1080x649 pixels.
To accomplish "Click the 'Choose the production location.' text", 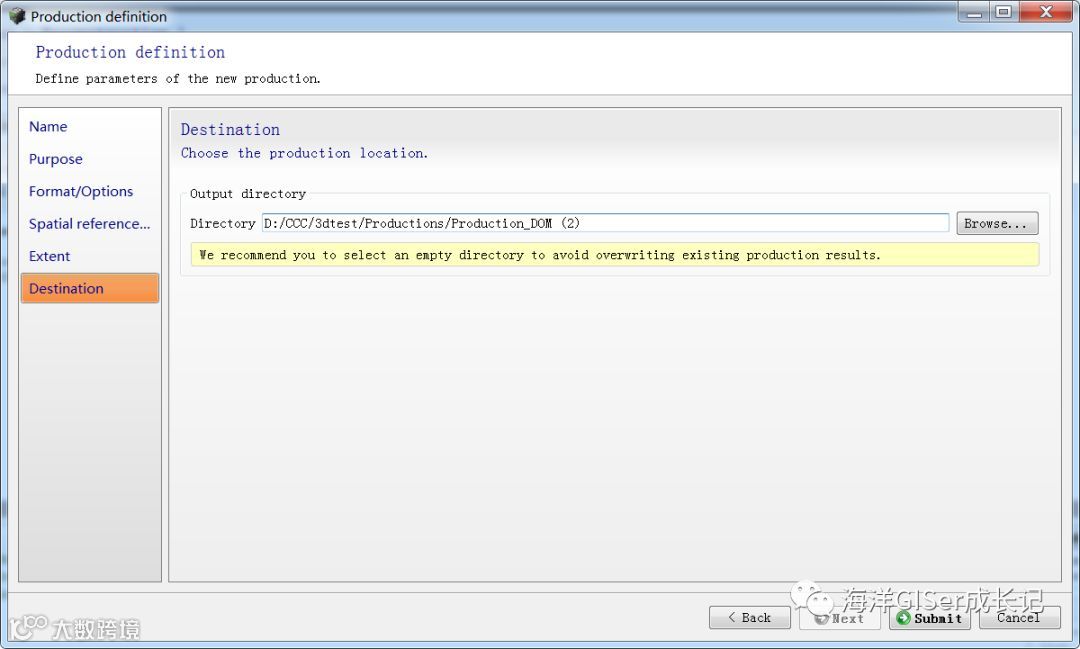I will point(304,154).
